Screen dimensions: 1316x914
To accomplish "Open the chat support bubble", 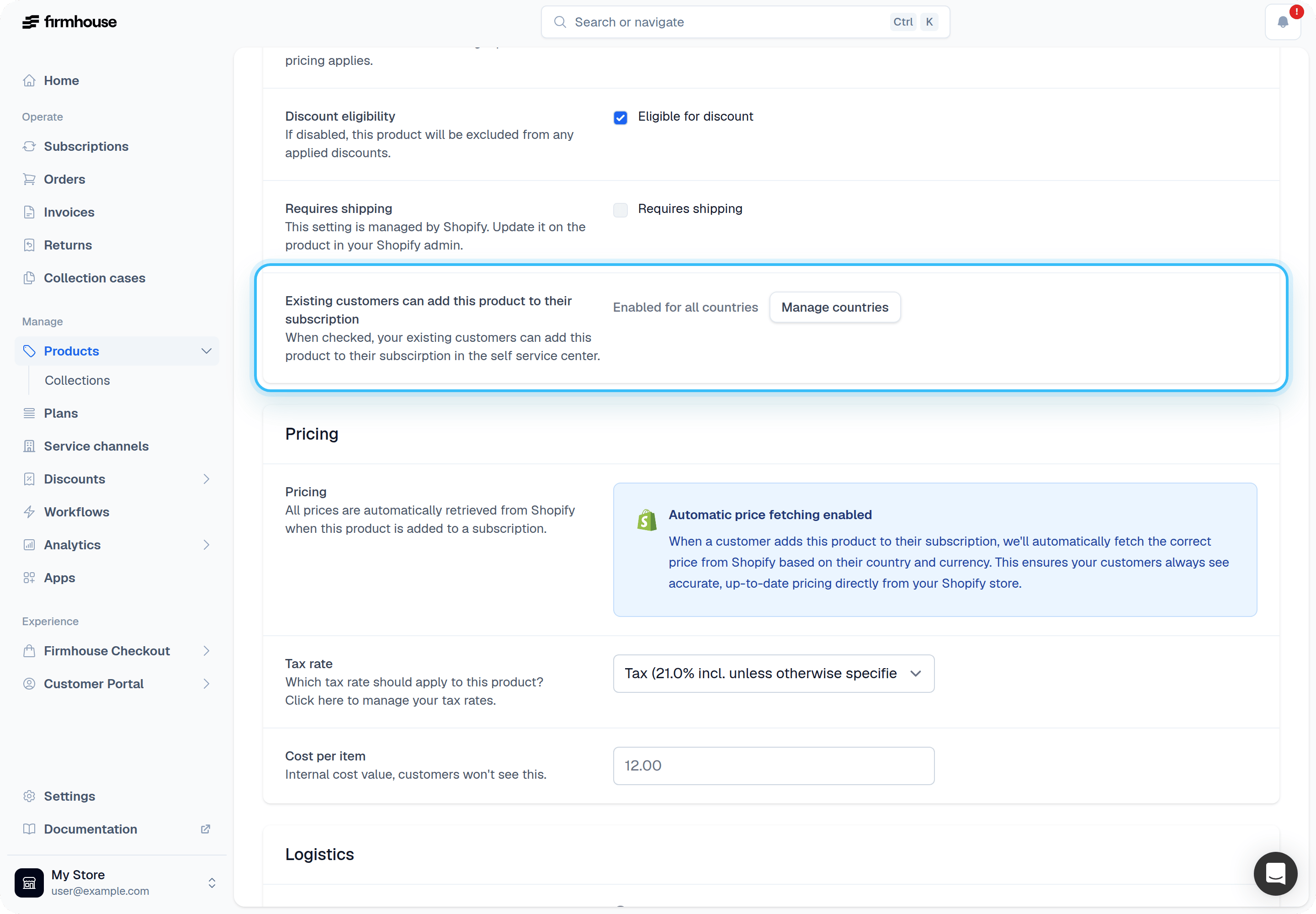I will coord(1275,874).
